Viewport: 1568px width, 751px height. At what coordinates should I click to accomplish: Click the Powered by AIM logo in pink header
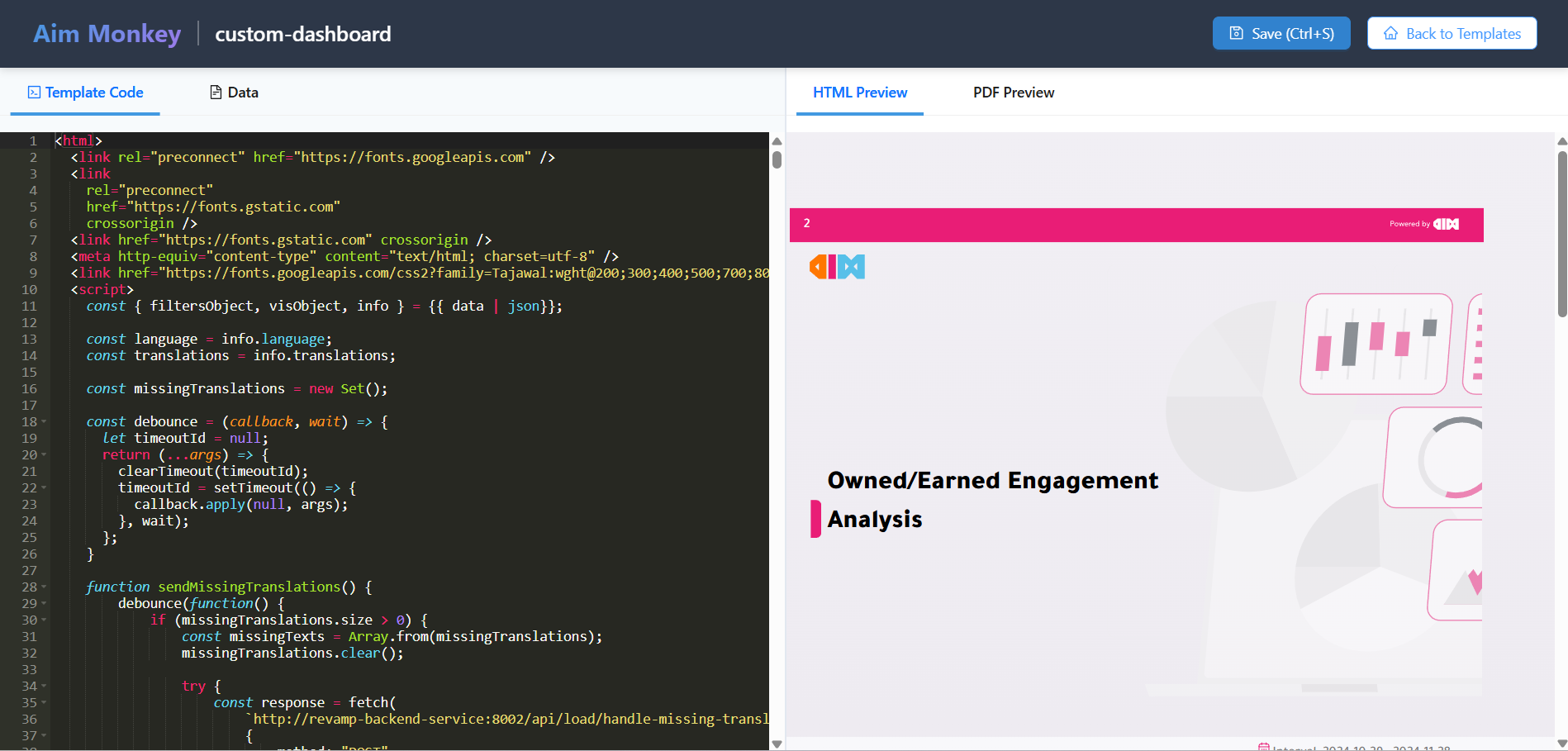click(1446, 224)
